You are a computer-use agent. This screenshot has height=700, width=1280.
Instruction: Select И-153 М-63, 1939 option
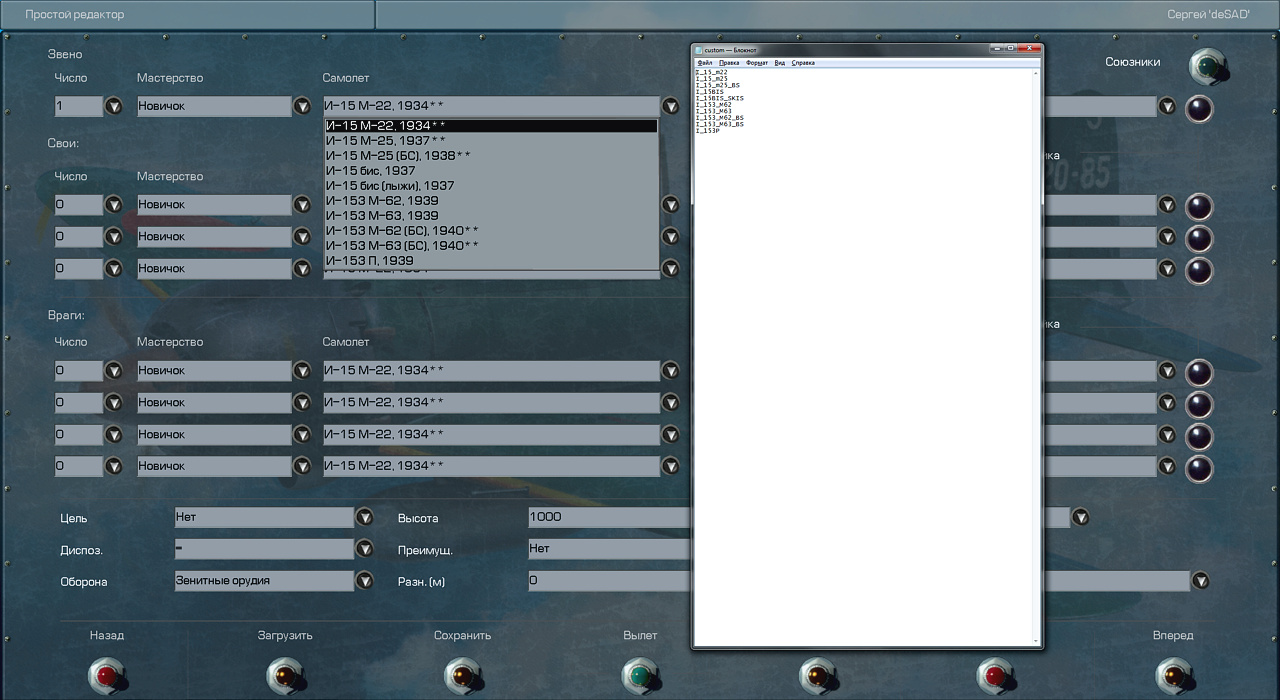tap(491, 216)
